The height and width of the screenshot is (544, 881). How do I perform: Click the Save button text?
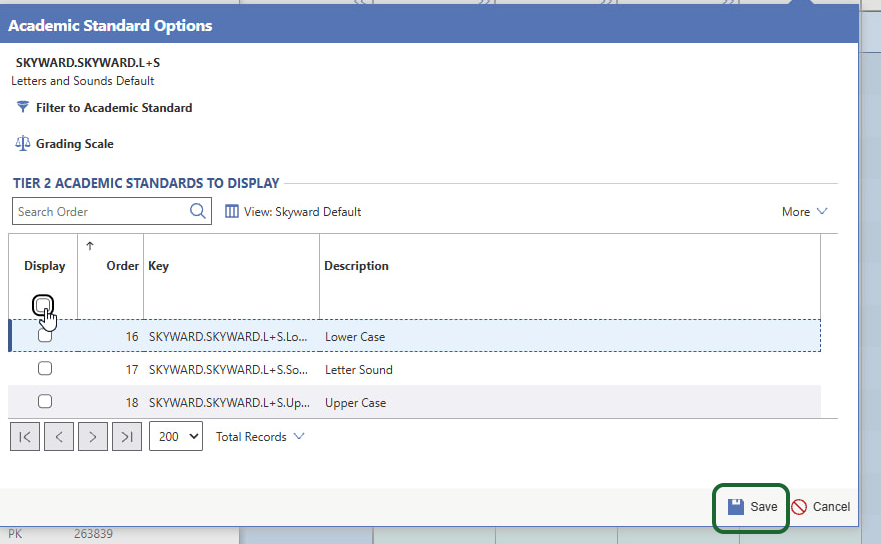point(764,506)
